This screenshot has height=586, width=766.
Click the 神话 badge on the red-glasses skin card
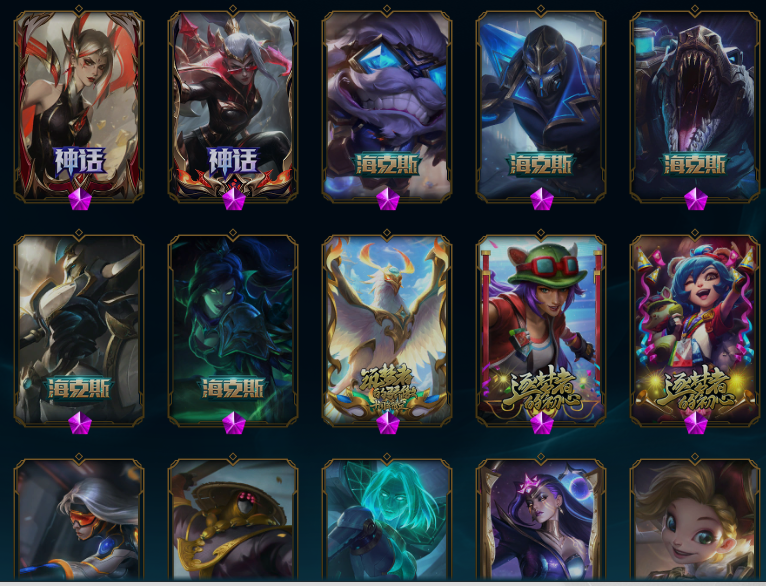click(x=233, y=162)
